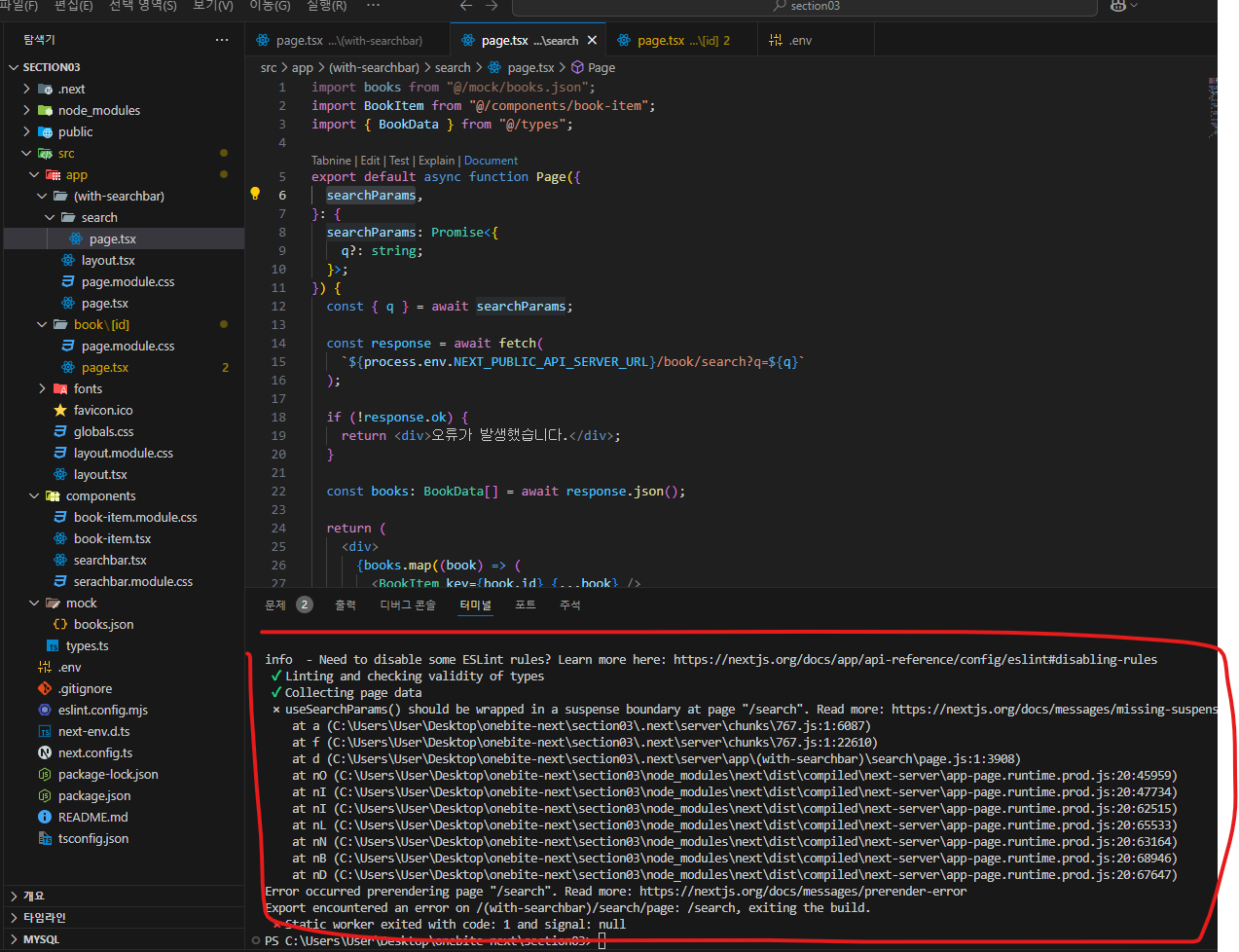Open the 디버그 콘솔 panel tab
Image resolution: width=1239 pixels, height=952 pixels.
[x=408, y=604]
